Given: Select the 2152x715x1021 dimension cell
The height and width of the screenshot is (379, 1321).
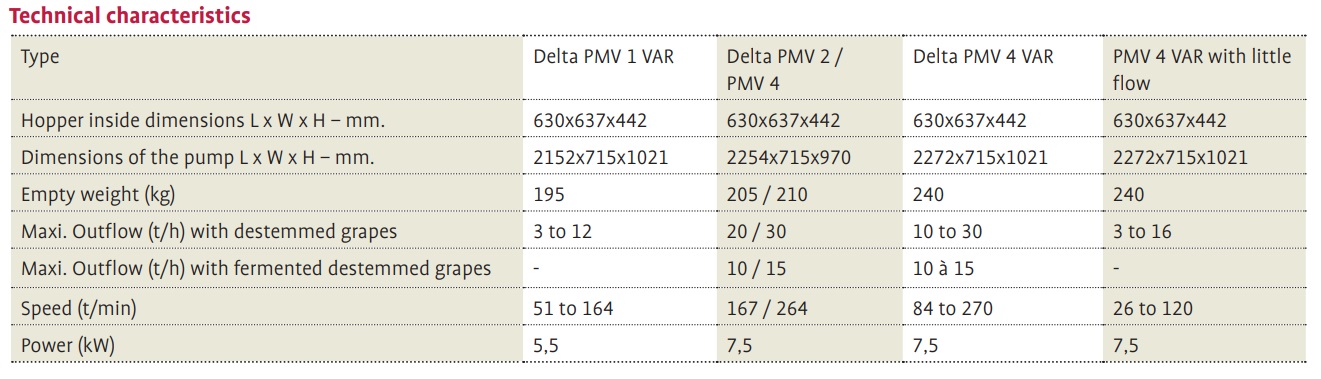Looking at the screenshot, I should (x=600, y=158).
